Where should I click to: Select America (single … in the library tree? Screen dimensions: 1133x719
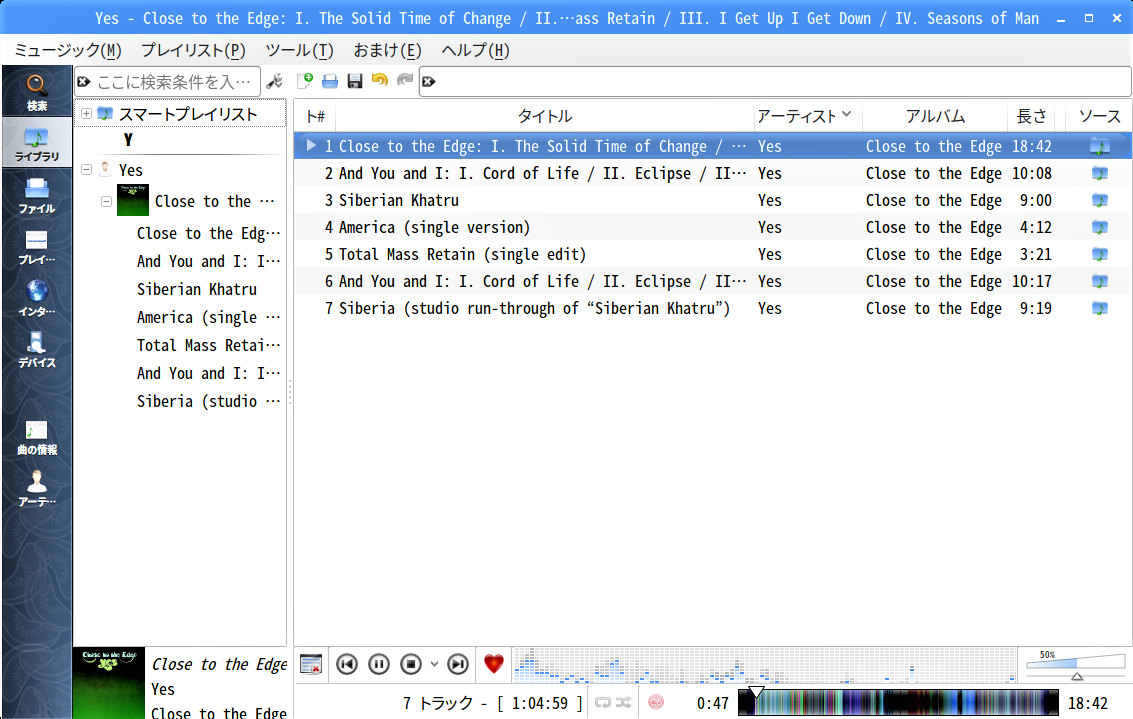208,317
